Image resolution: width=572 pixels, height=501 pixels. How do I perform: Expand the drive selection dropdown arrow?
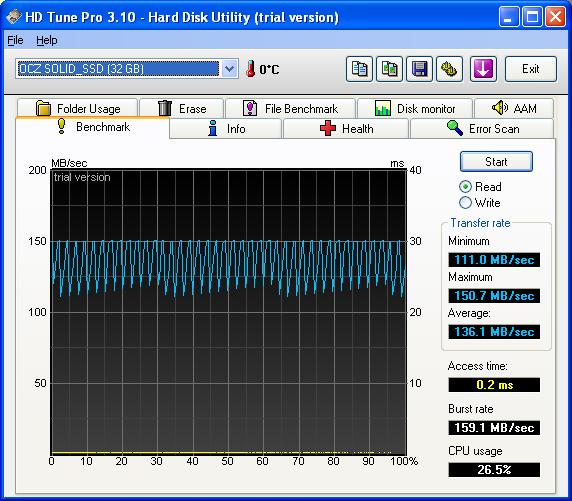coord(229,69)
